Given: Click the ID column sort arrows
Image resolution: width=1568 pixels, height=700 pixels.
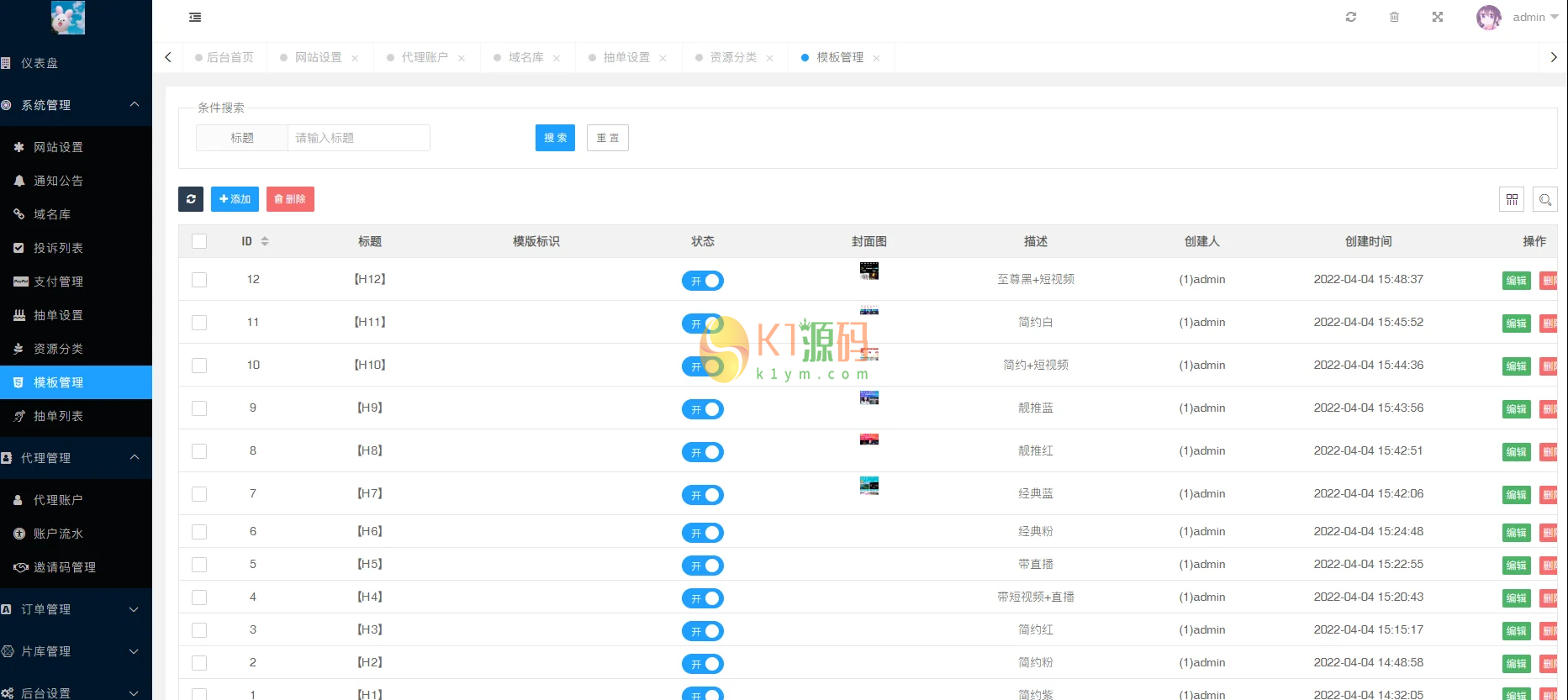Looking at the screenshot, I should [265, 241].
